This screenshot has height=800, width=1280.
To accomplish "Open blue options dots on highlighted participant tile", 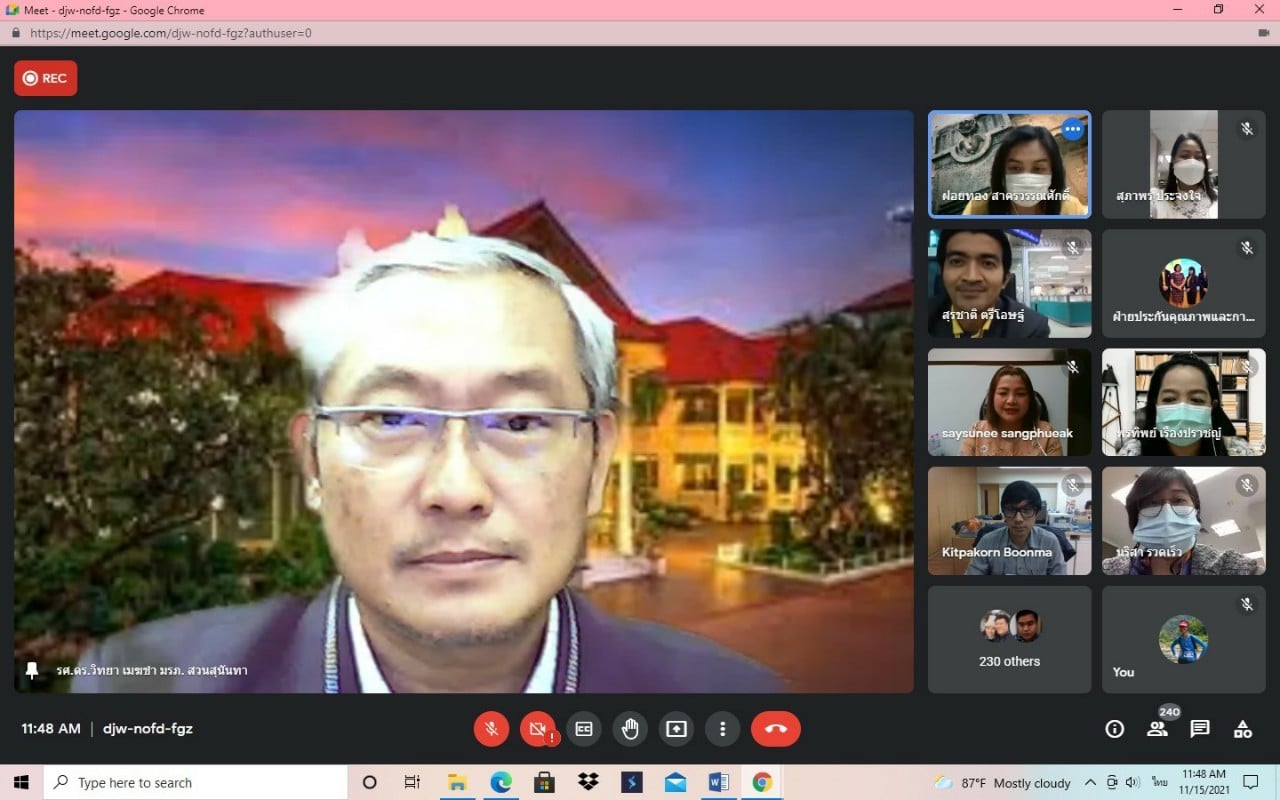I will pos(1072,129).
